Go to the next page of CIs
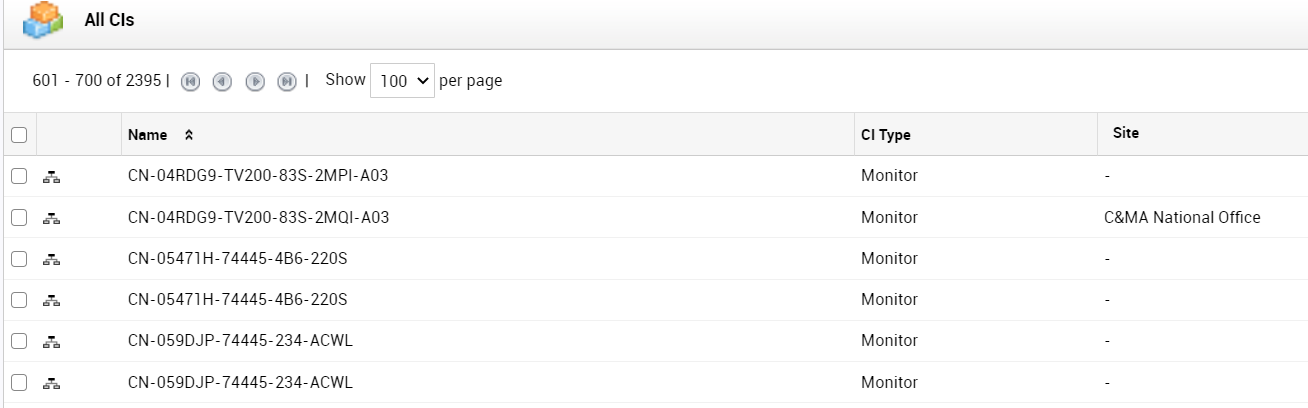Image resolution: width=1308 pixels, height=408 pixels. pyautogui.click(x=255, y=82)
